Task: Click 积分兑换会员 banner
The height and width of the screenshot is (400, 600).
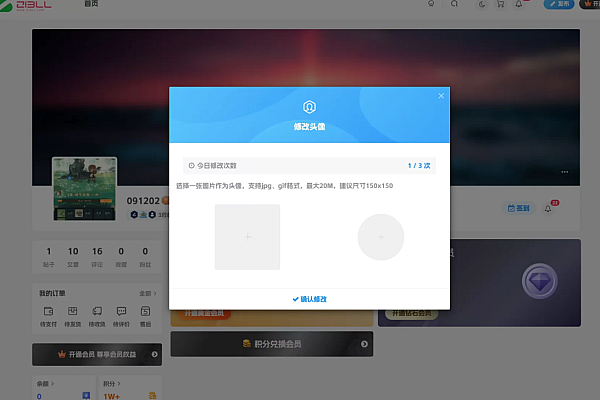Action: 272,344
